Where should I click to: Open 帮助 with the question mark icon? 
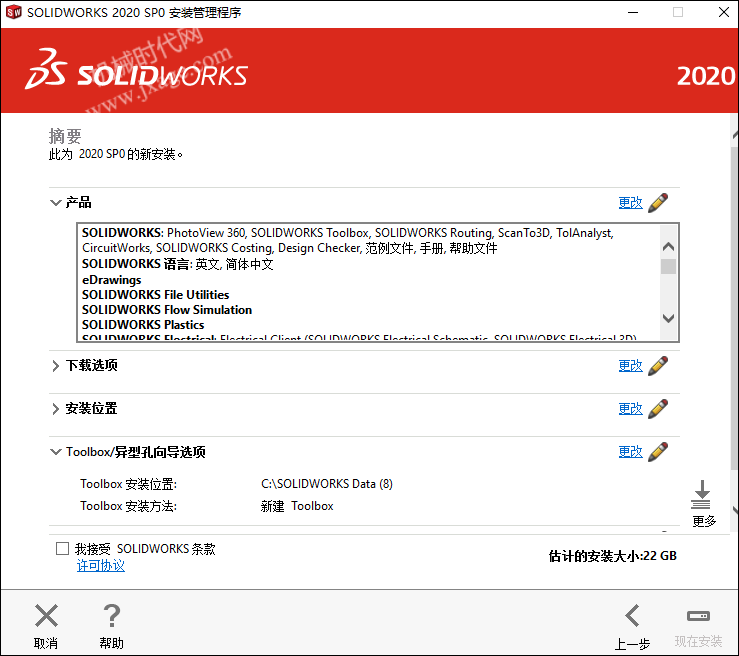click(112, 615)
